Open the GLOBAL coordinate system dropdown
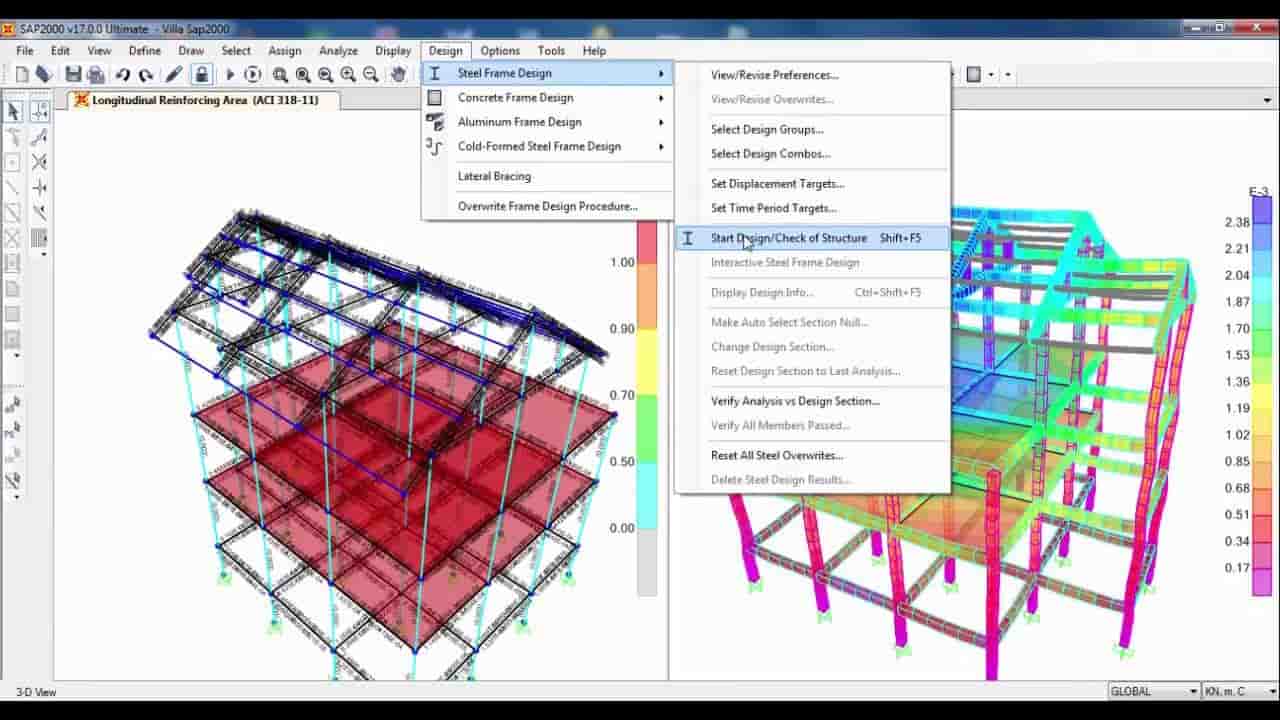 coord(1196,691)
